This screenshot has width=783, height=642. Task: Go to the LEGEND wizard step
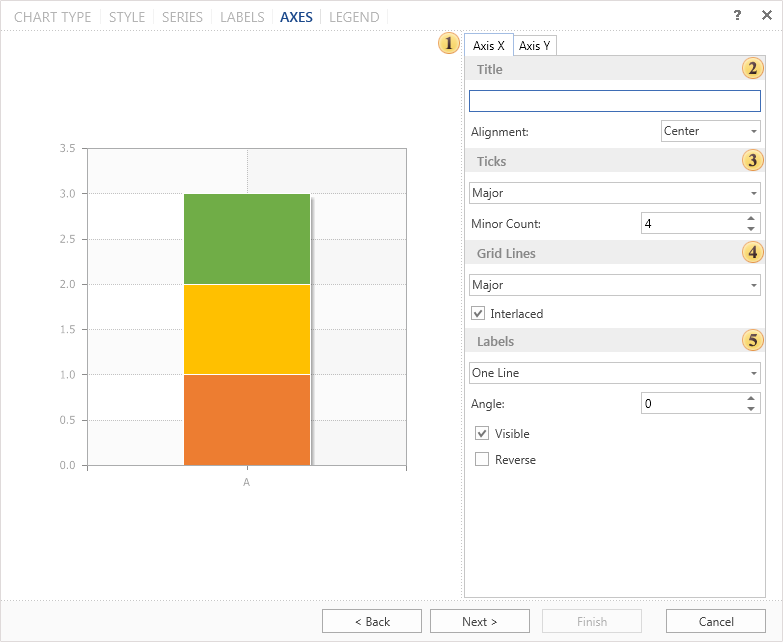pyautogui.click(x=354, y=17)
